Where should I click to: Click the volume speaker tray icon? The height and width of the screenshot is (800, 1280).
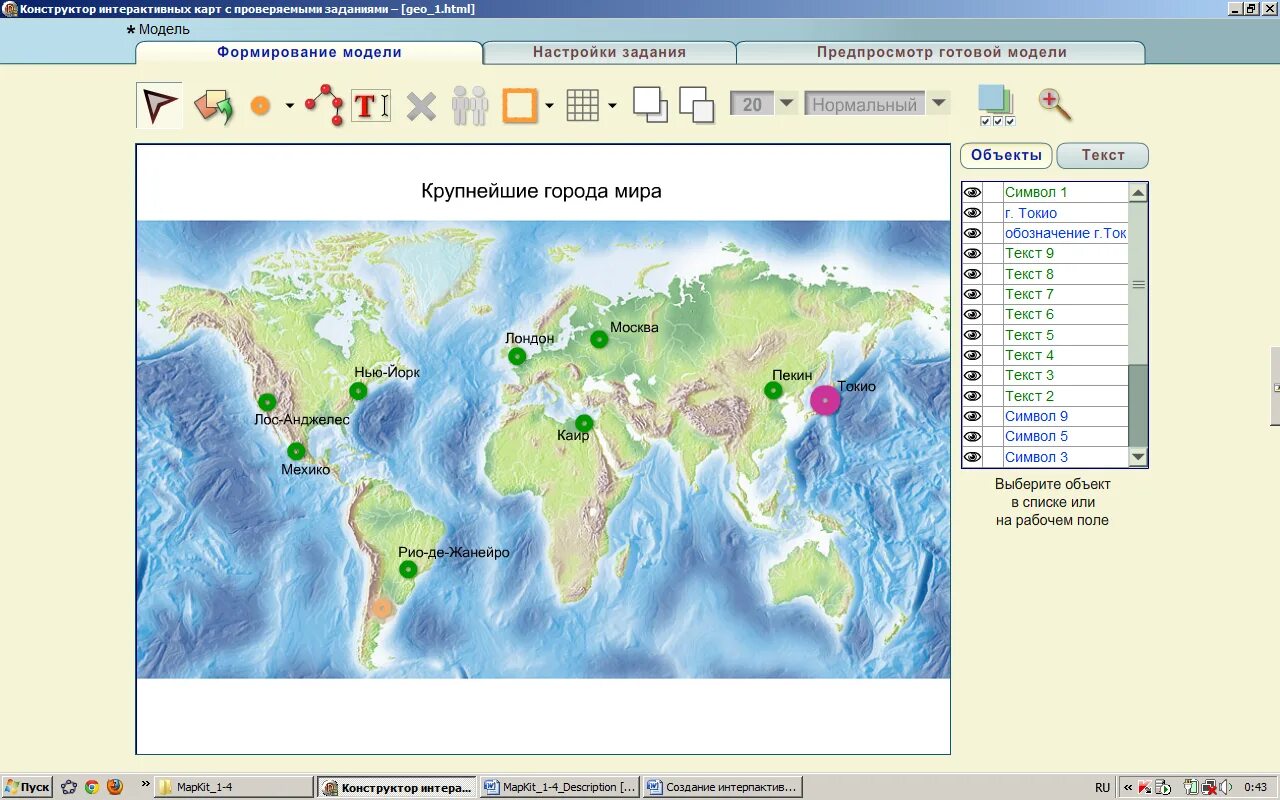[x=1226, y=787]
